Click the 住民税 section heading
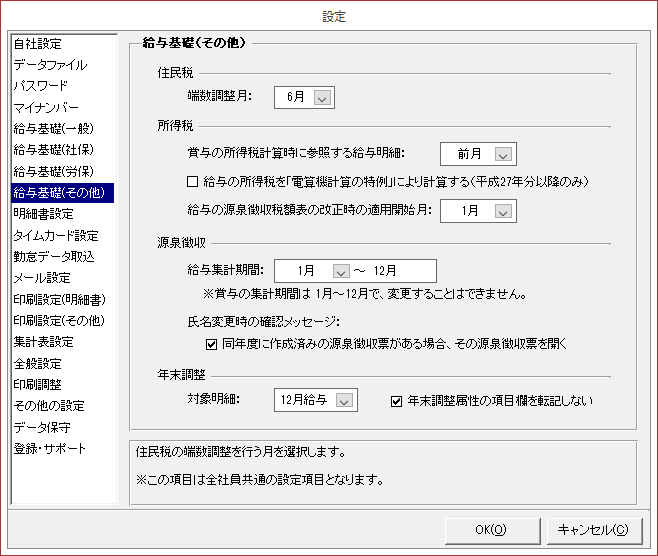This screenshot has width=658, height=556. (175, 73)
